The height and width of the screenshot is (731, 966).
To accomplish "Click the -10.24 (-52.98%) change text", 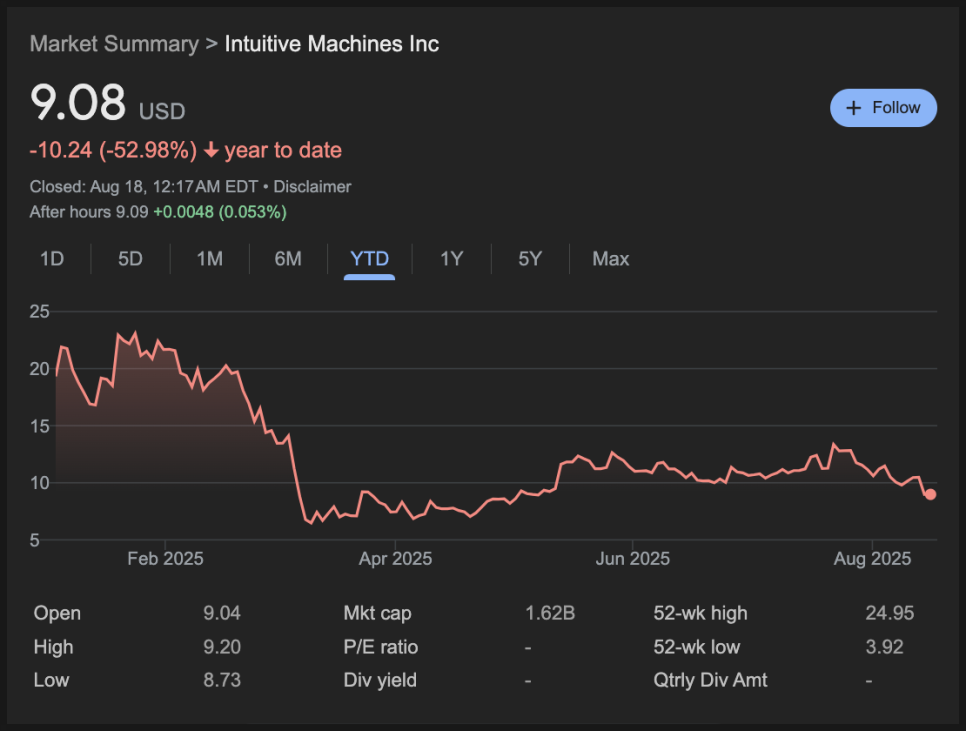I will coord(113,150).
